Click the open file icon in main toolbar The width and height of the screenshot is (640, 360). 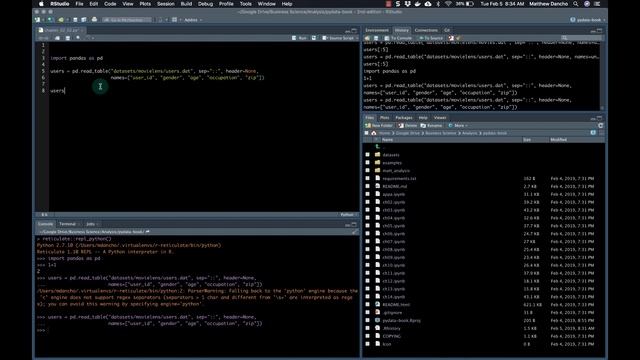point(61,20)
